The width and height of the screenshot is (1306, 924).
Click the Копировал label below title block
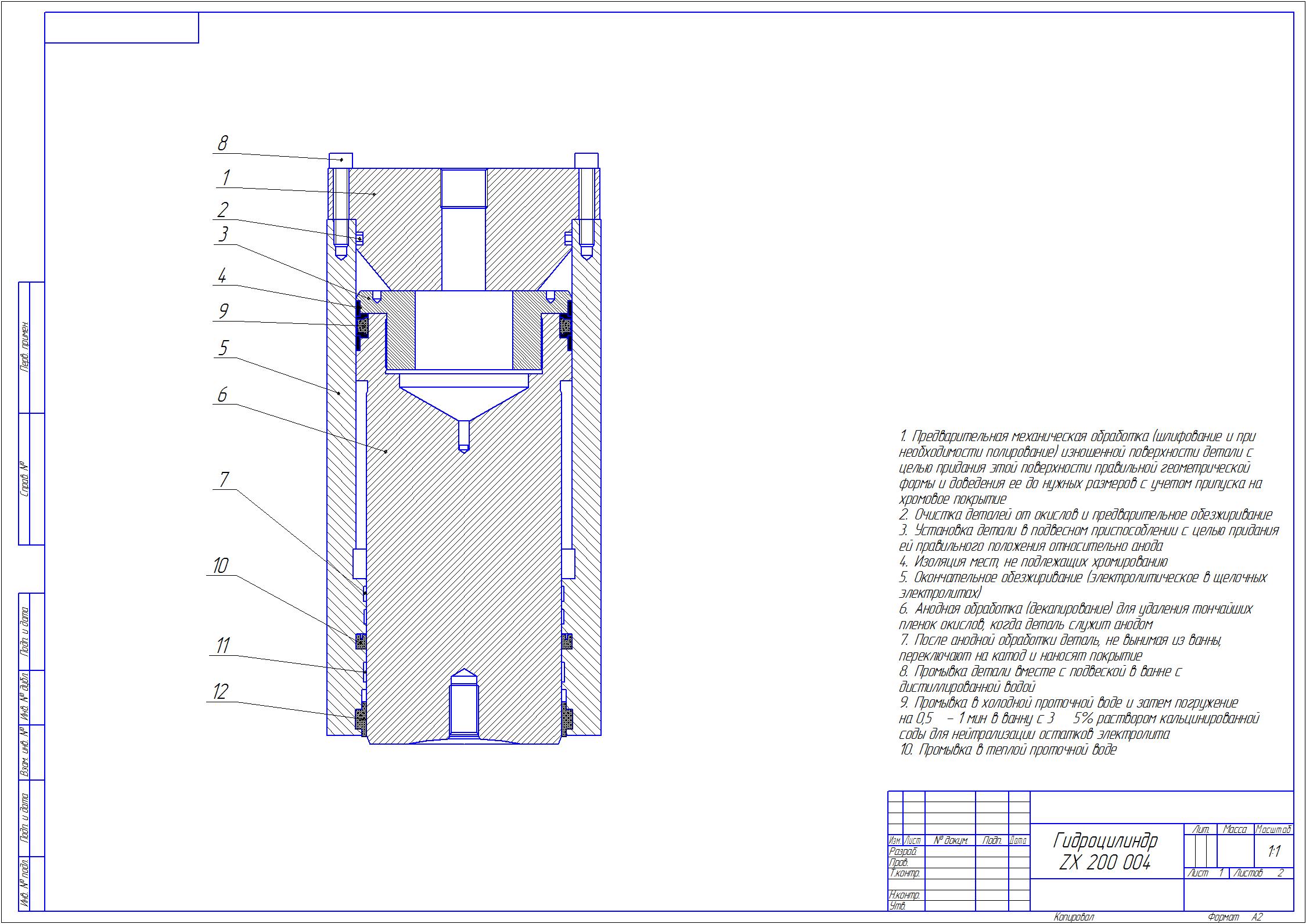(1074, 917)
